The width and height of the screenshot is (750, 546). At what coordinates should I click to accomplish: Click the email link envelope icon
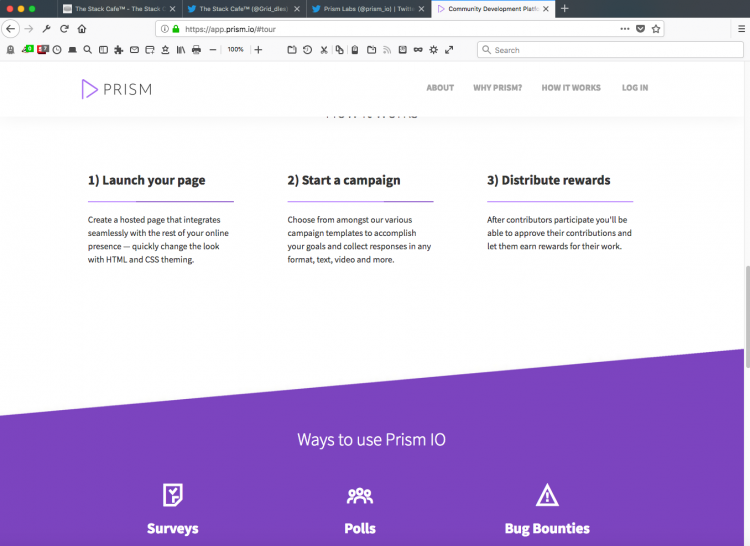point(134,50)
